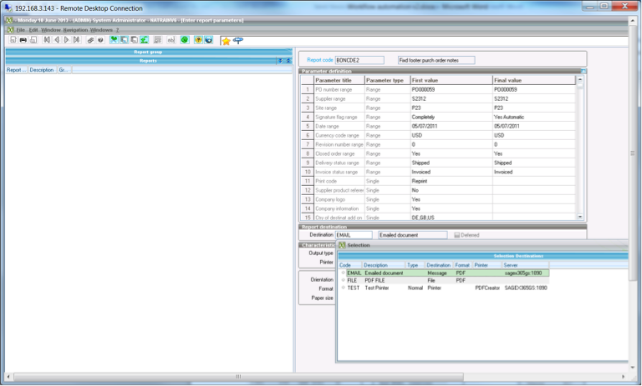
Task: Go to the next record arrow
Action: click(x=66, y=40)
